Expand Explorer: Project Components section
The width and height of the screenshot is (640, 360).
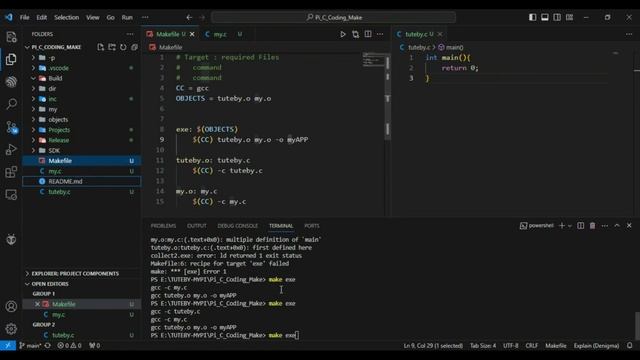pos(82,273)
